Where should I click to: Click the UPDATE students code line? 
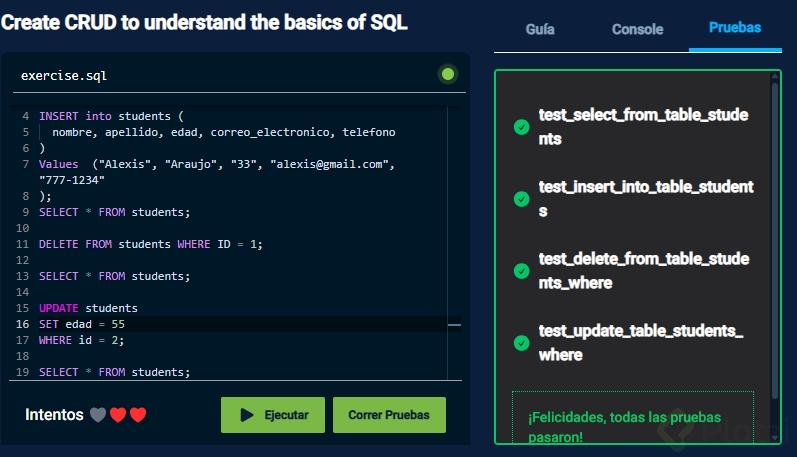pyautogui.click(x=88, y=308)
